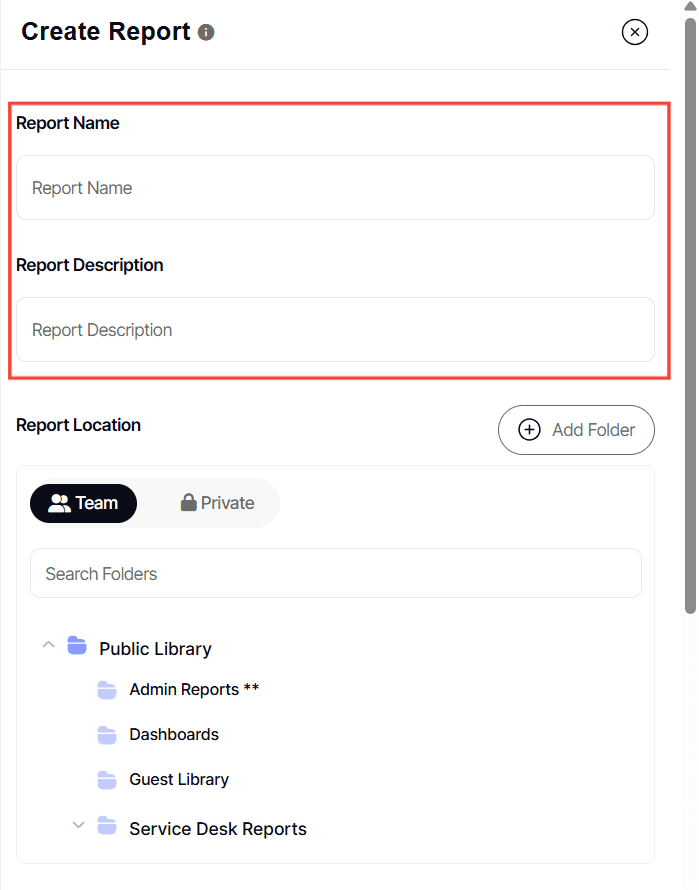Close the Create Report panel
The width and height of the screenshot is (699, 890).
(635, 32)
